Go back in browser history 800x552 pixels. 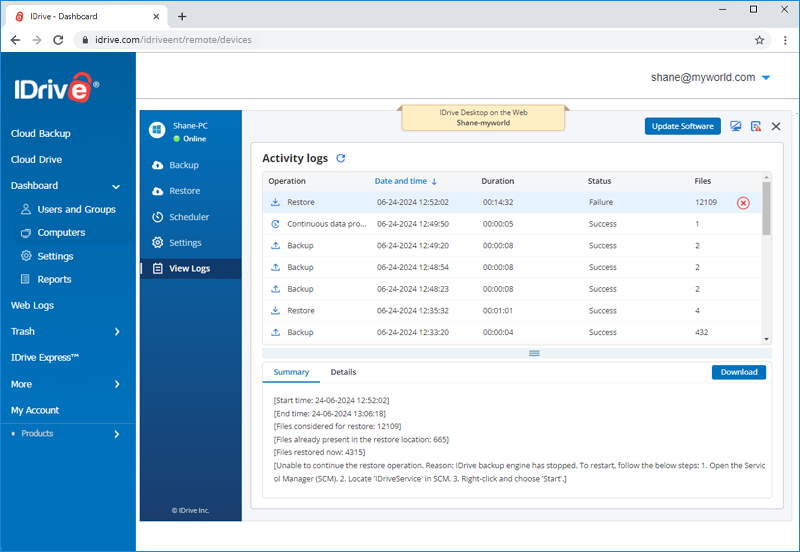15,40
